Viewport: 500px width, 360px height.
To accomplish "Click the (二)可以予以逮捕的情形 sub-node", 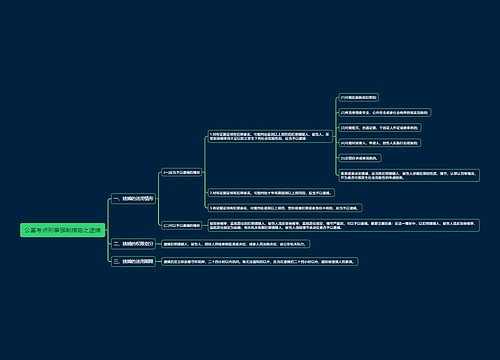I will coord(182,226).
